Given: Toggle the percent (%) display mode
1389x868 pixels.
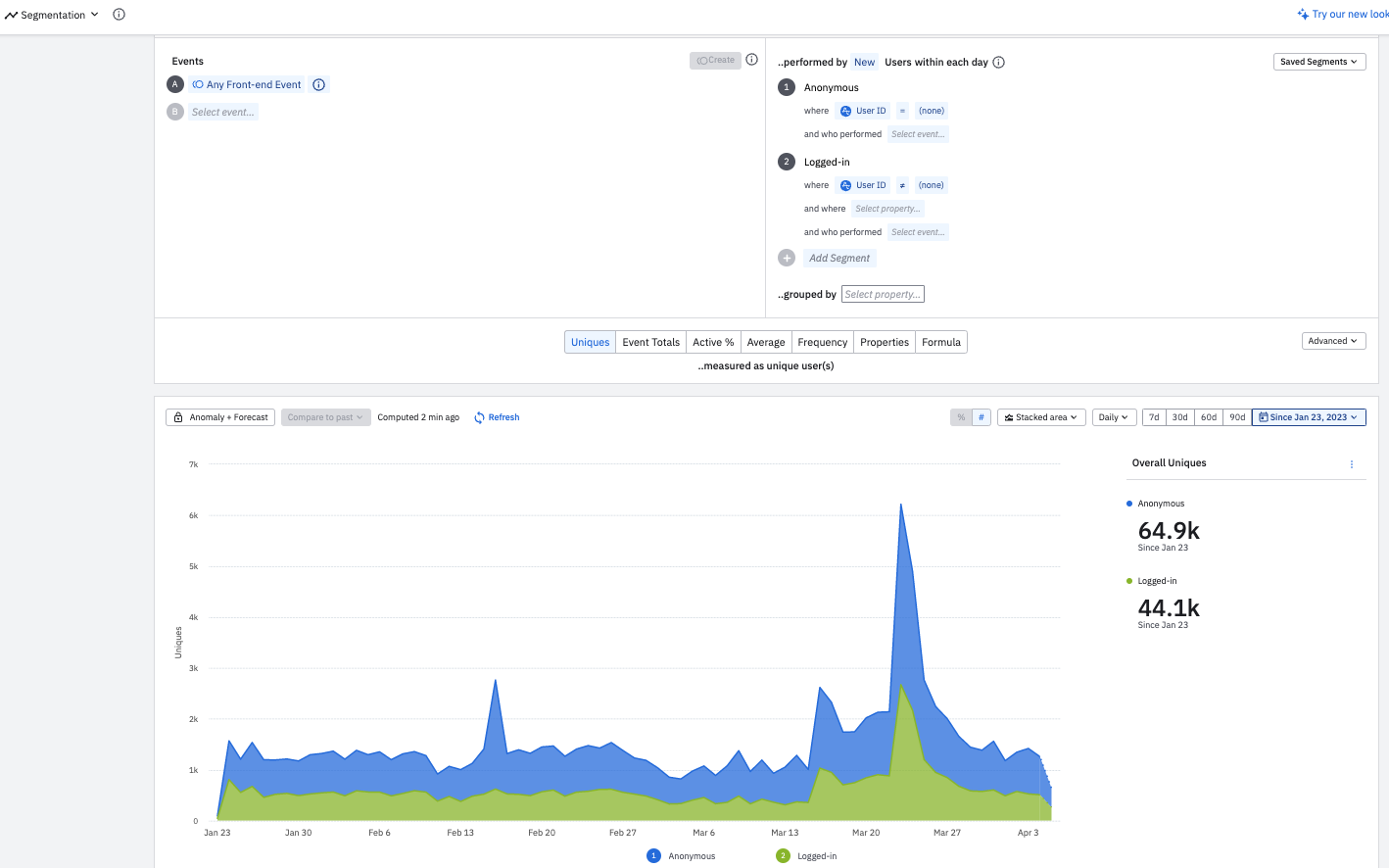Looking at the screenshot, I should coord(961,417).
